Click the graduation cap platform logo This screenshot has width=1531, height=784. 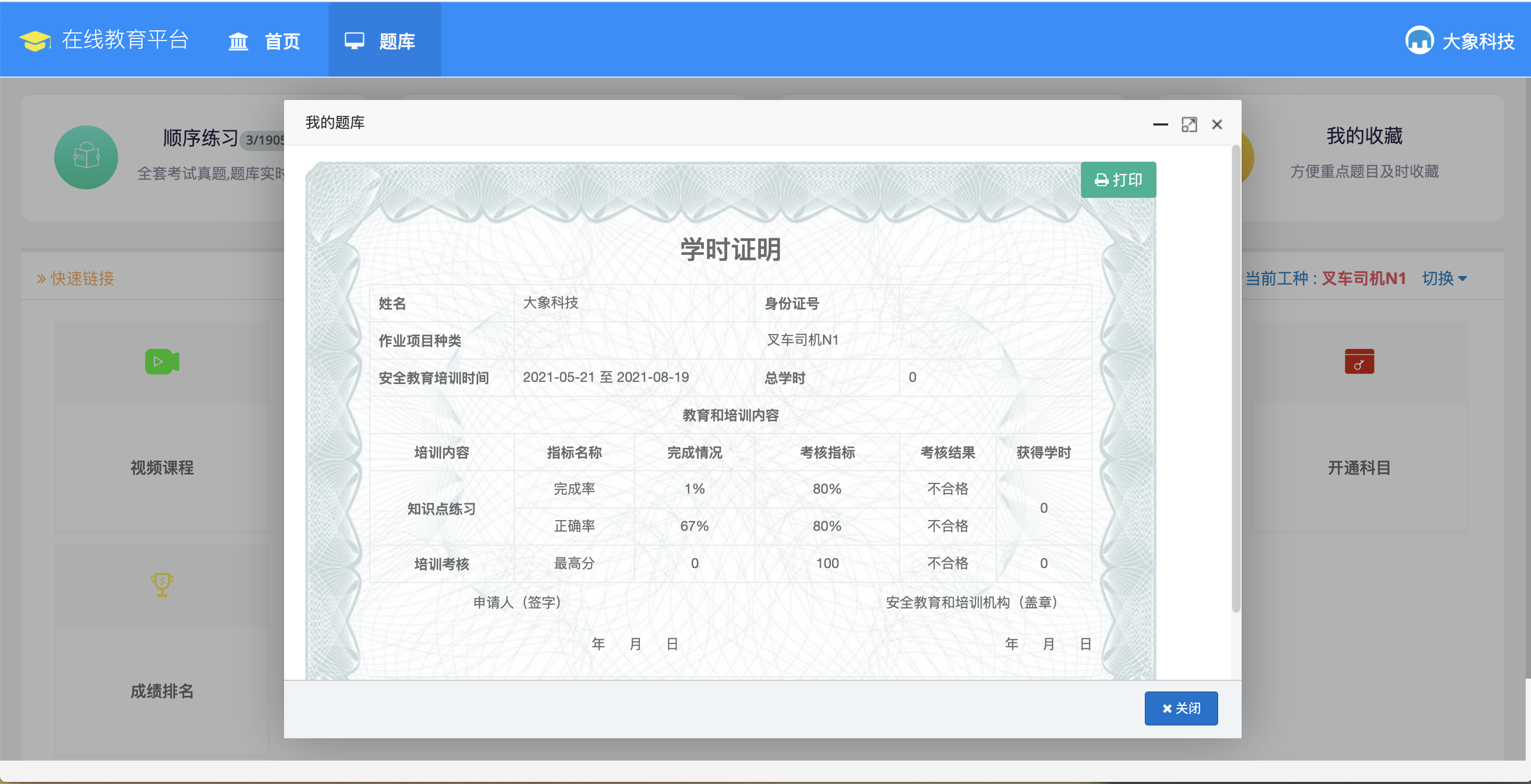[35, 40]
